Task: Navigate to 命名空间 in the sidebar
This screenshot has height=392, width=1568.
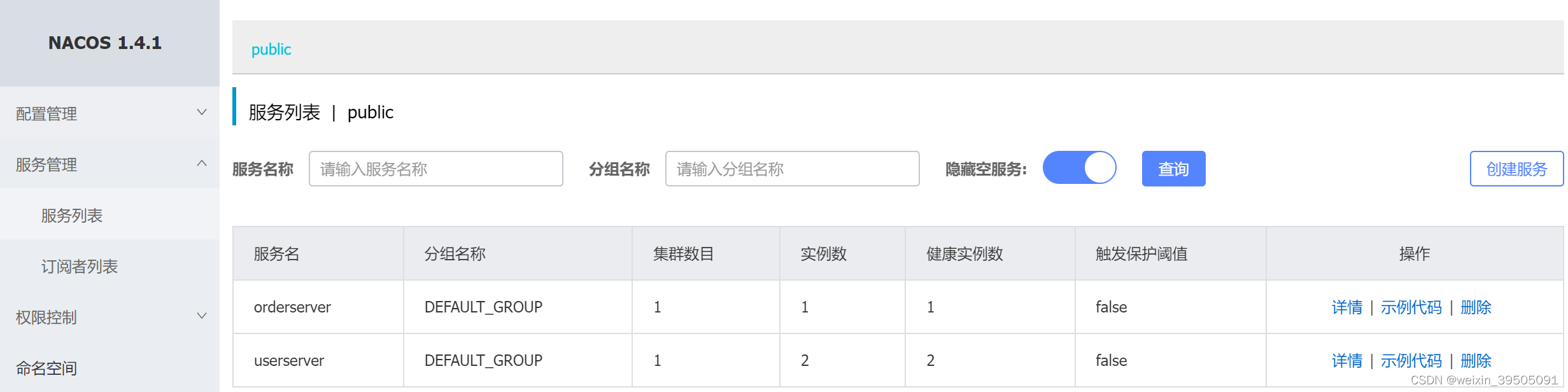Action: pyautogui.click(x=45, y=368)
